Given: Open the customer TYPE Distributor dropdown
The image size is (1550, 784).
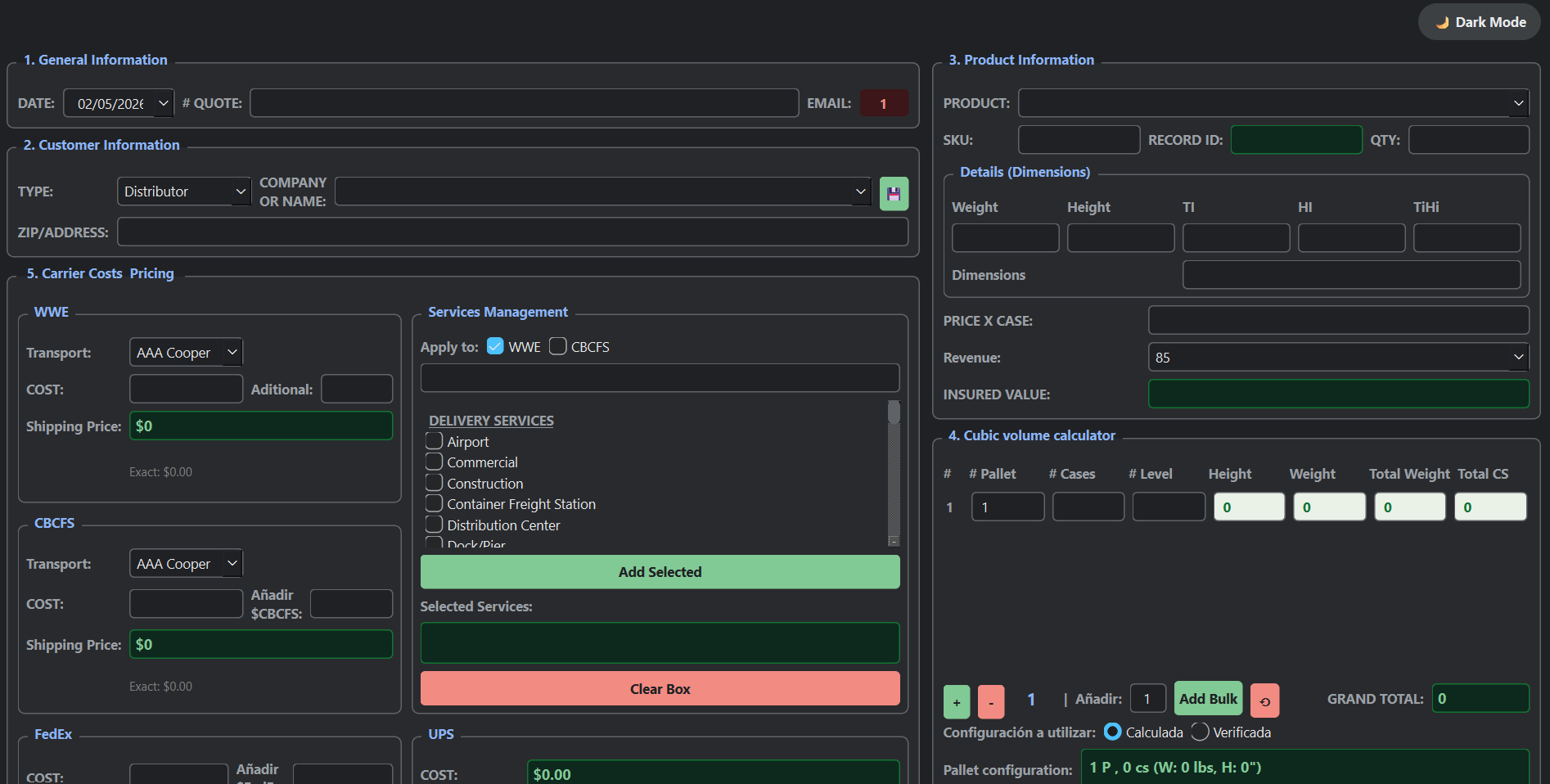Looking at the screenshot, I should tap(184, 191).
